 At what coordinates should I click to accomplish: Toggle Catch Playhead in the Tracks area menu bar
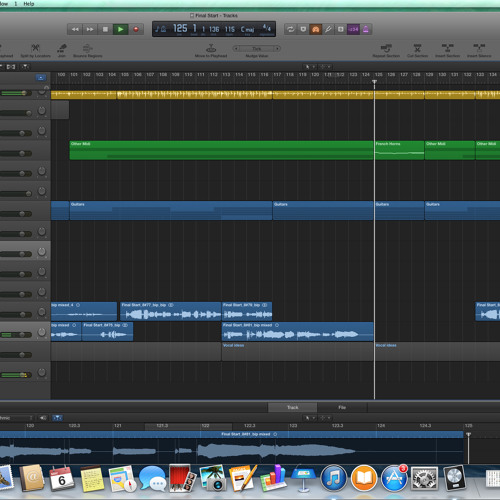(11, 67)
